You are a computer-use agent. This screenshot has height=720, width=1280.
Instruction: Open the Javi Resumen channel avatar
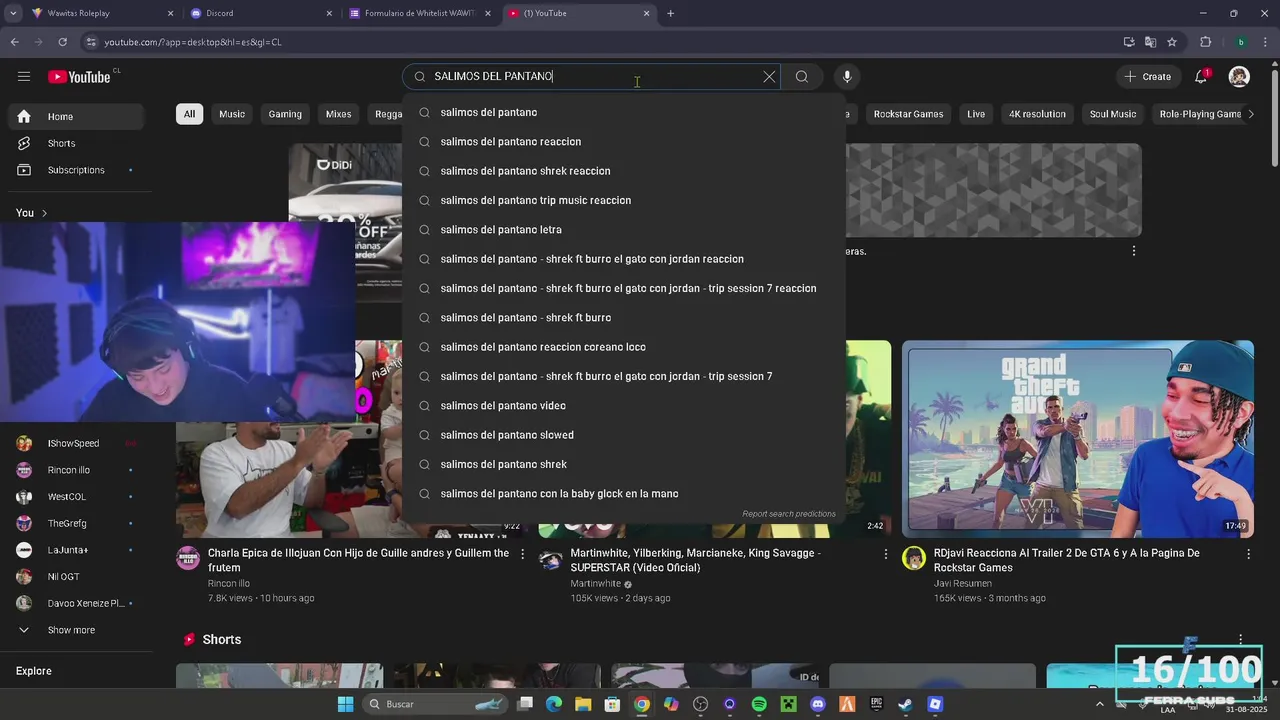pos(914,558)
